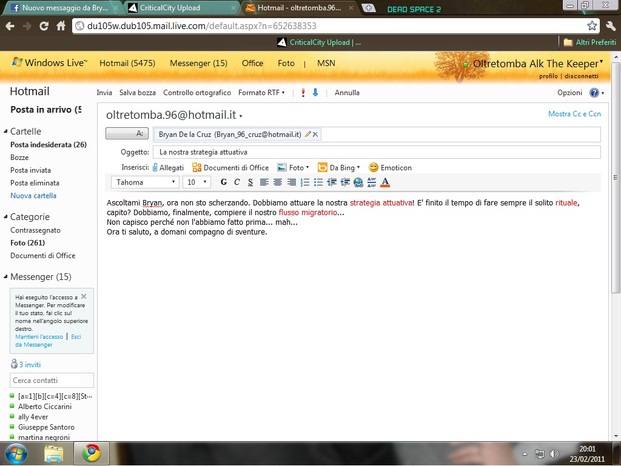The width and height of the screenshot is (621, 466).
Task: Run Controllo ortografico
Action: point(197,93)
